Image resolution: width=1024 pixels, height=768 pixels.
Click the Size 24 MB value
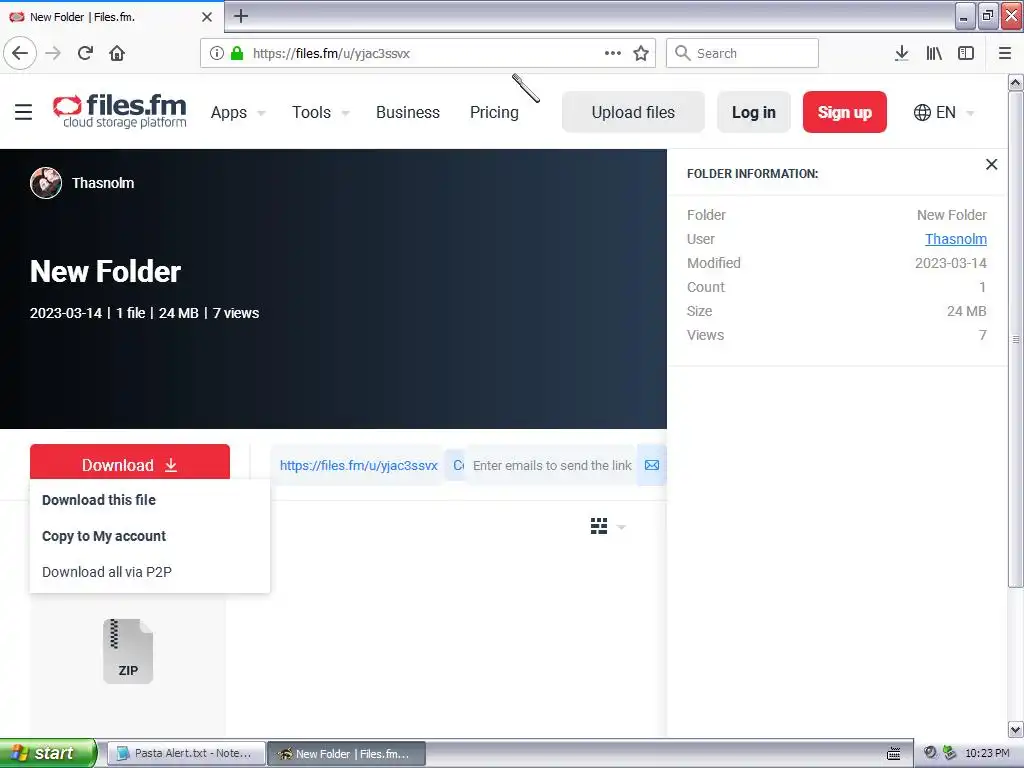click(x=967, y=311)
